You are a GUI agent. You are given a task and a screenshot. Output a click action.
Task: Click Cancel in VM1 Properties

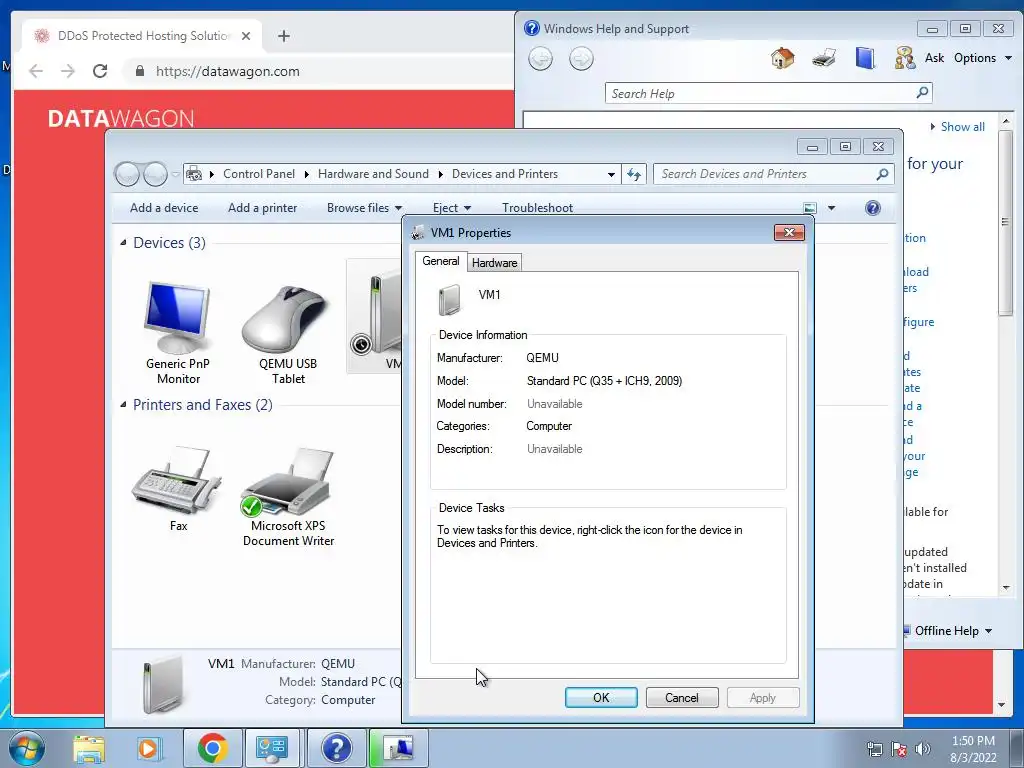click(682, 697)
